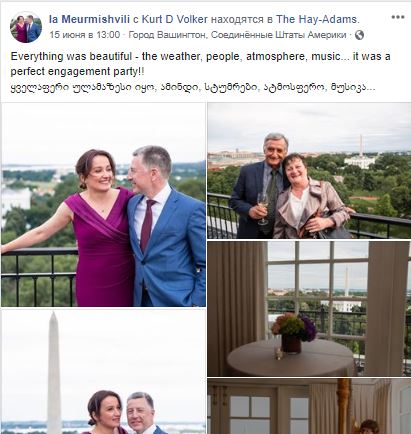This screenshot has height=434, width=411.
Task: Click the flower arrangement on the round table
Action: [294, 326]
